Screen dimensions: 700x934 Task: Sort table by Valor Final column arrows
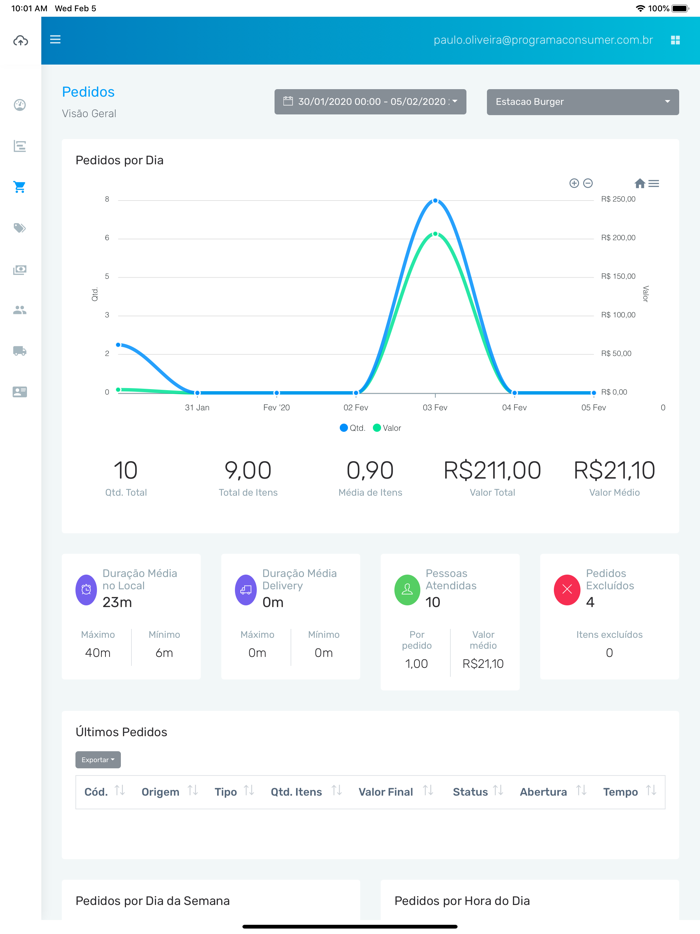coord(428,790)
